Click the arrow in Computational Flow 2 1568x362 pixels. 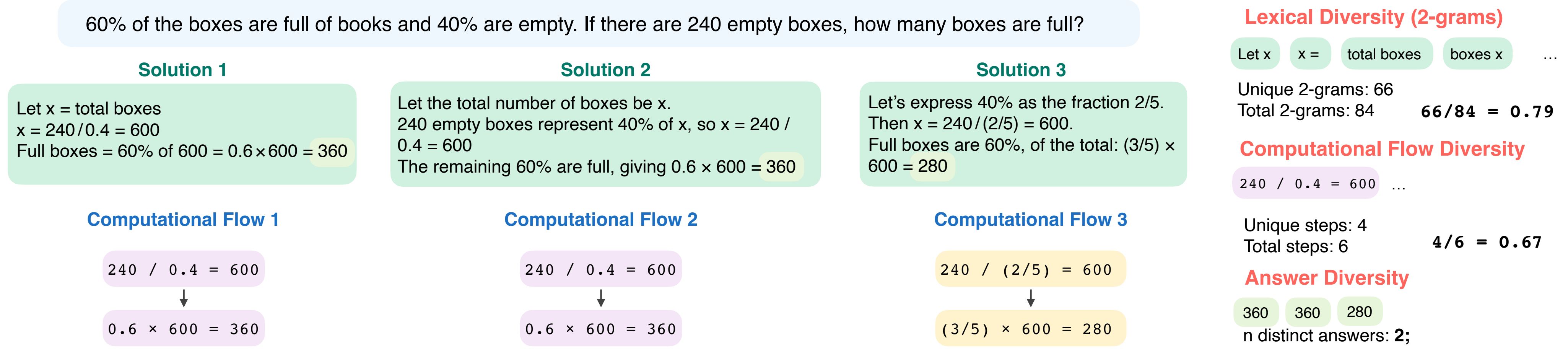point(601,298)
